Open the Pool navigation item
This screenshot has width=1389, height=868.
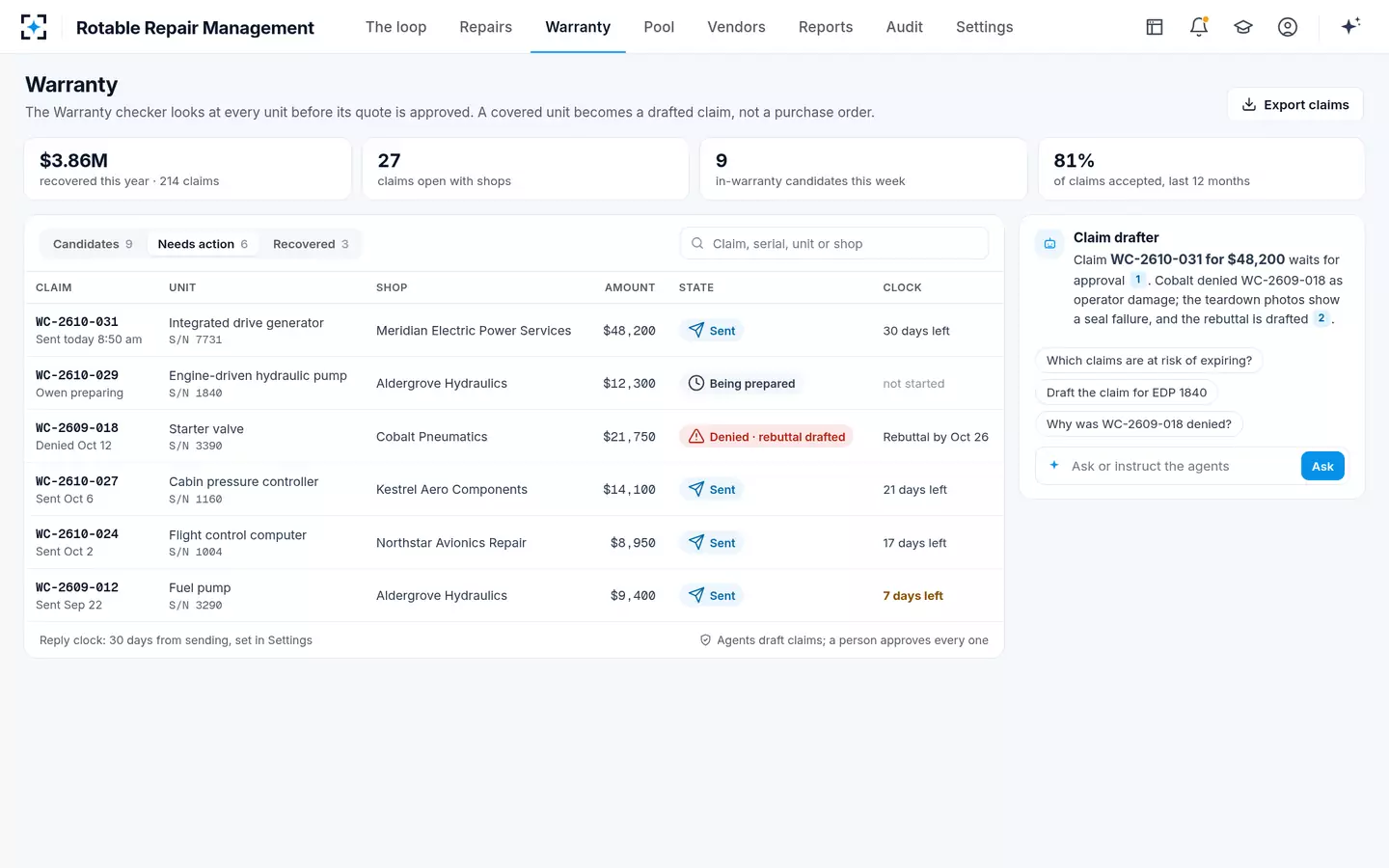coord(659,27)
